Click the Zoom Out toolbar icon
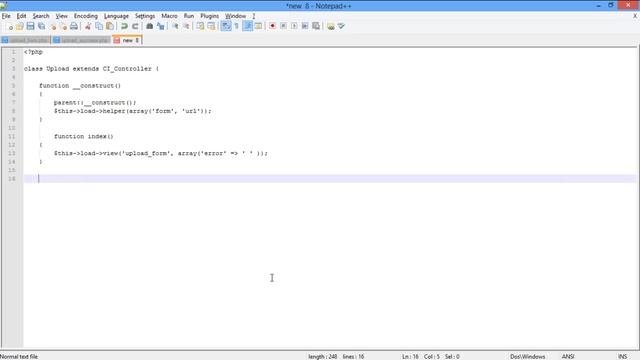The height and width of the screenshot is (360, 640). 186,26
